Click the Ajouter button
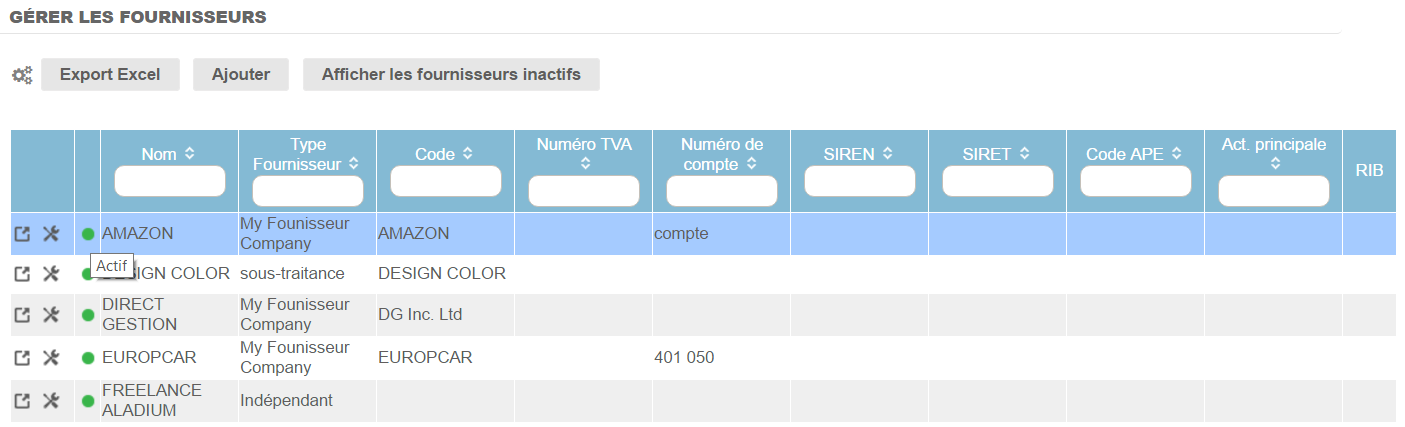Screen dimensions: 1405x427 (x=241, y=75)
